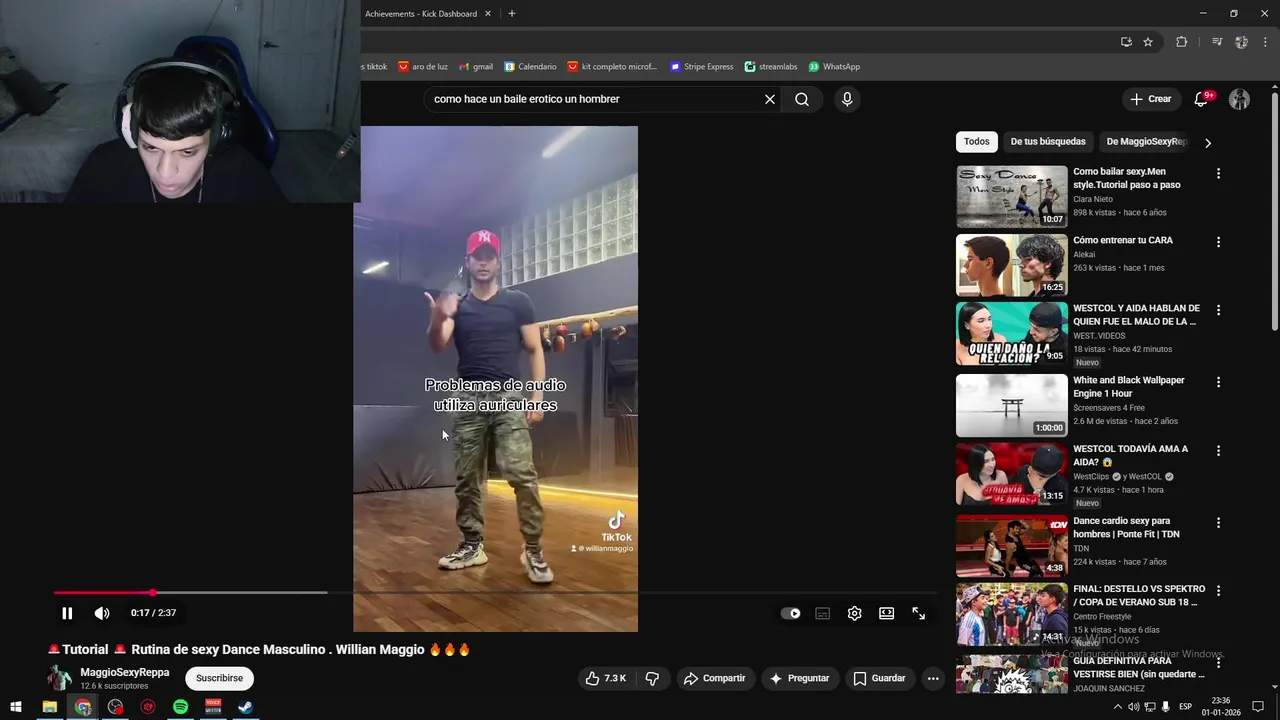Open the Chrome media control icon
1280x720 pixels.
click(1217, 42)
